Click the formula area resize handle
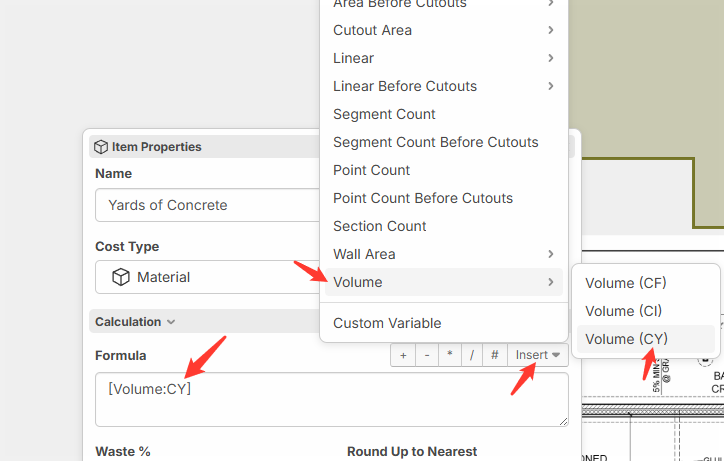Viewport: 724px width, 461px height. coord(564,421)
